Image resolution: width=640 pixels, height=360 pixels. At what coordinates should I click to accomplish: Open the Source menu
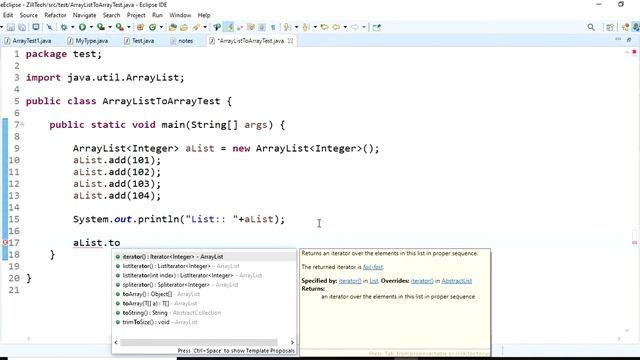29,15
